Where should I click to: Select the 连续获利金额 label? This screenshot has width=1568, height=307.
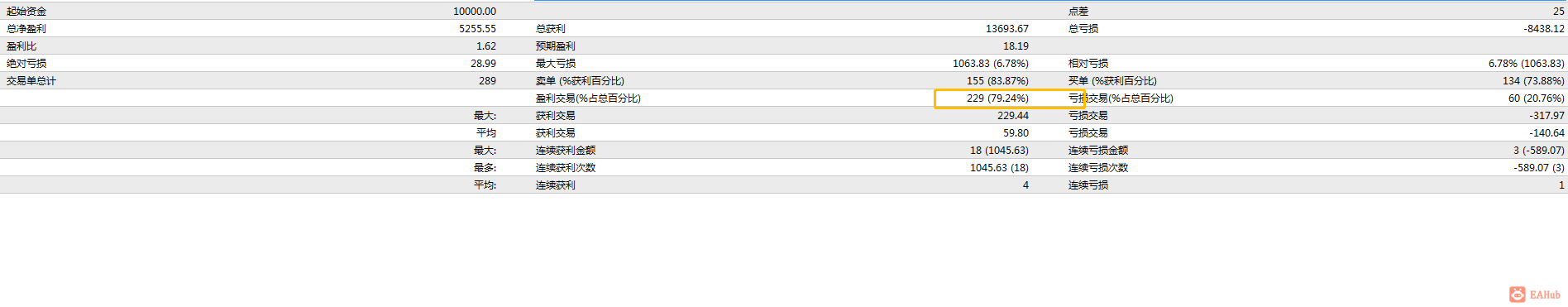566,151
